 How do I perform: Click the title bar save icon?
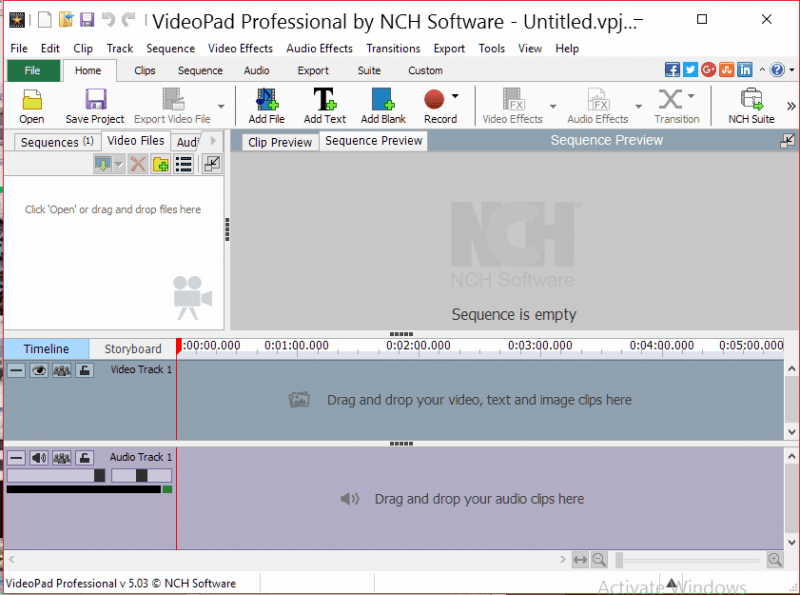tap(87, 20)
